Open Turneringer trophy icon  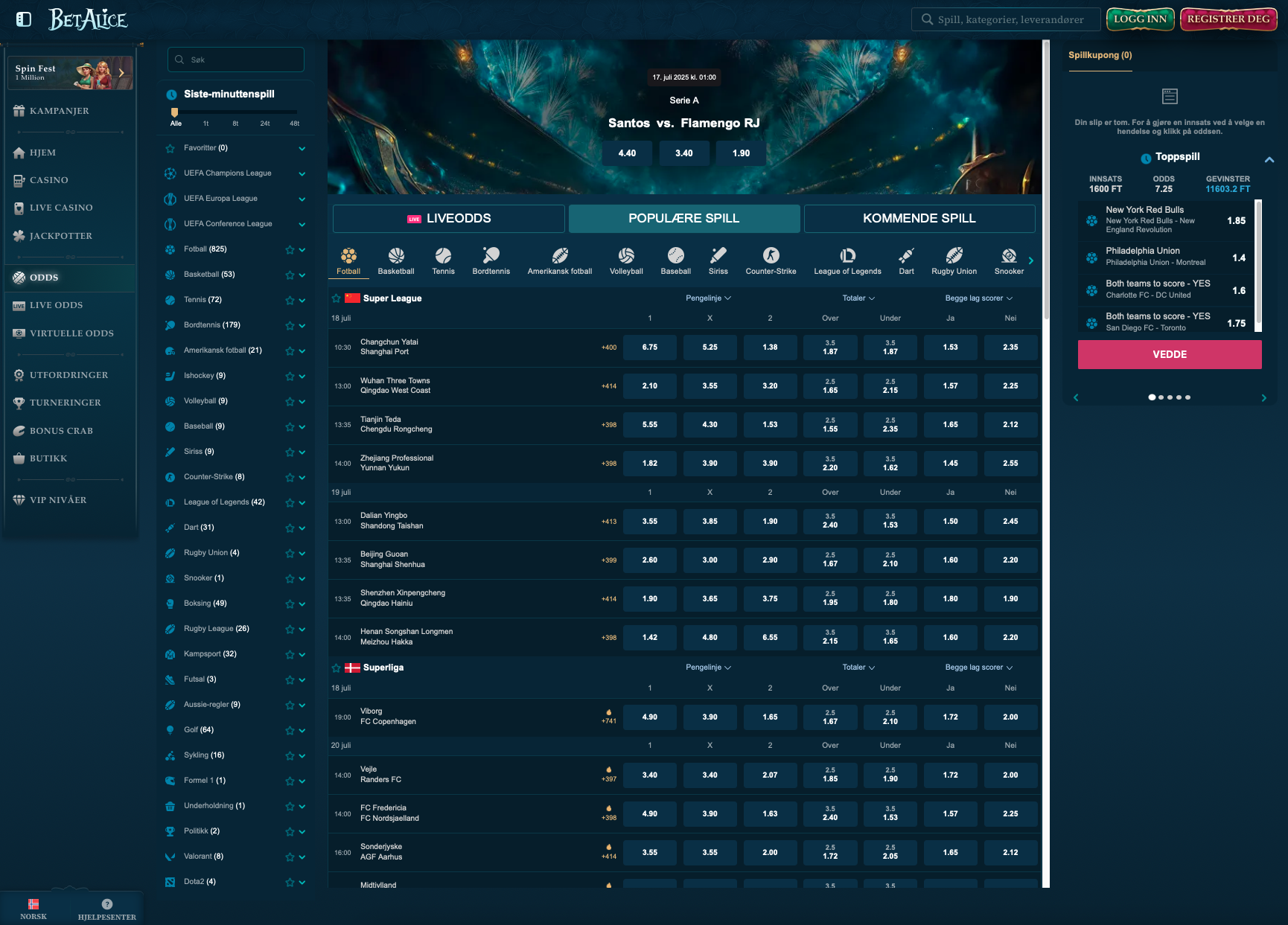pos(19,403)
